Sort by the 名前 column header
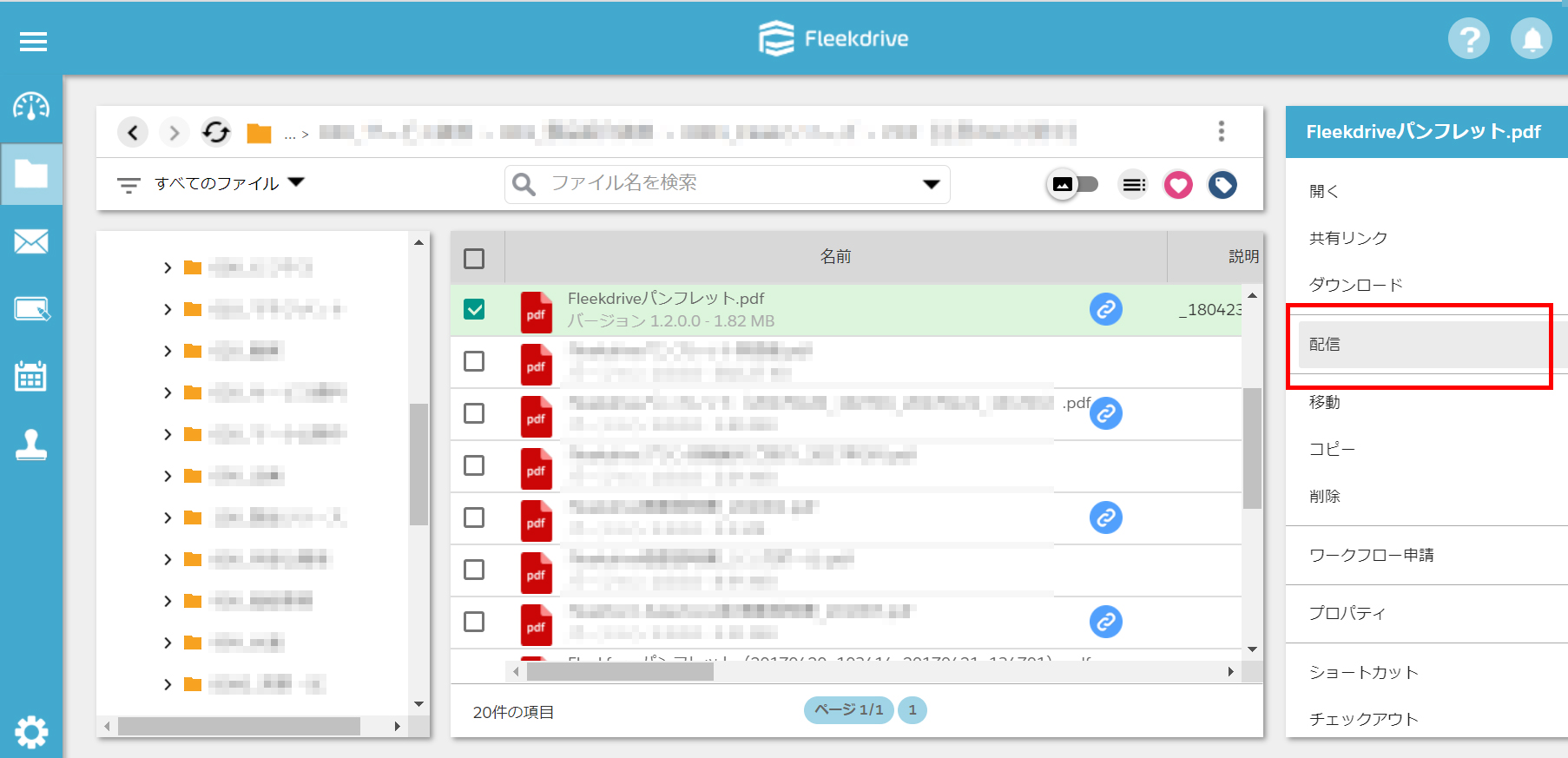The image size is (1568, 758). pyautogui.click(x=835, y=257)
